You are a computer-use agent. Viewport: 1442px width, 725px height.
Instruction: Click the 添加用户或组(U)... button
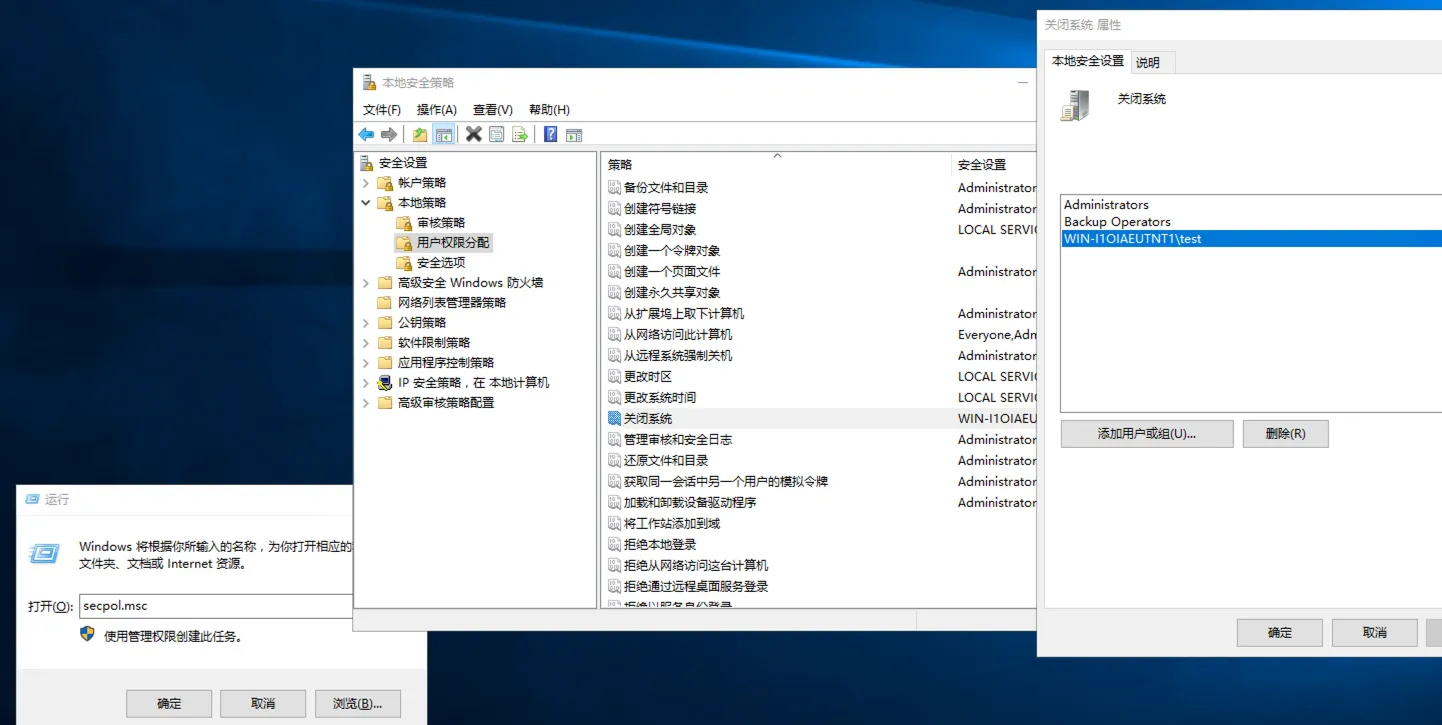[x=1146, y=434]
